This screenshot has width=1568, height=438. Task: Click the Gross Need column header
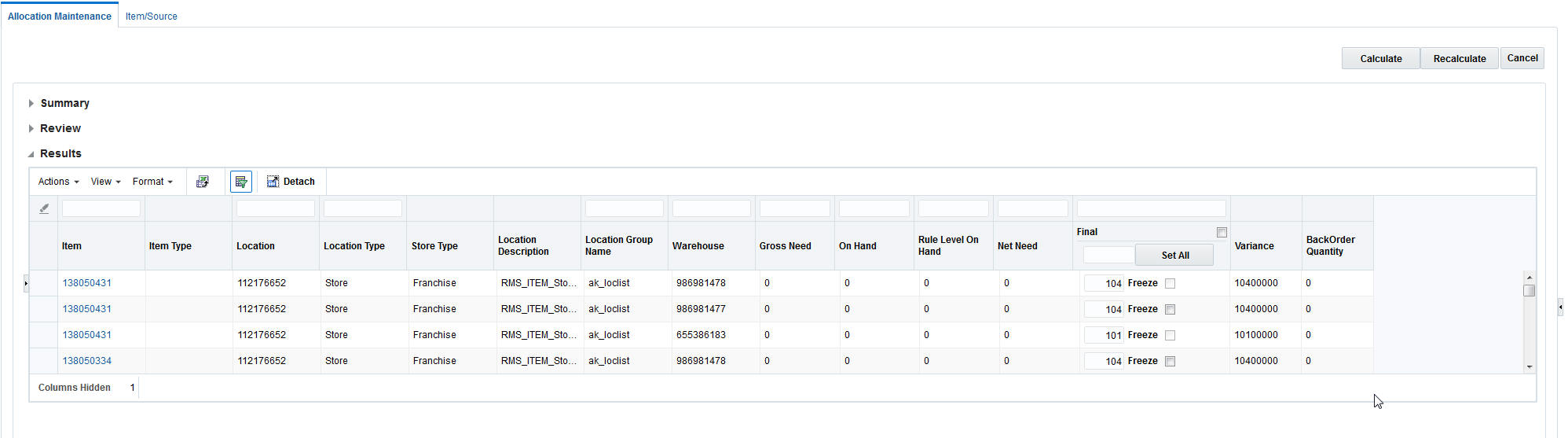click(x=795, y=246)
